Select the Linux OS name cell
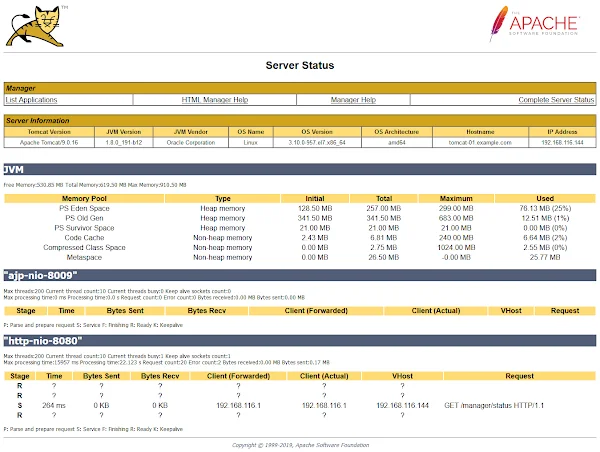600x452 pixels. 251,142
